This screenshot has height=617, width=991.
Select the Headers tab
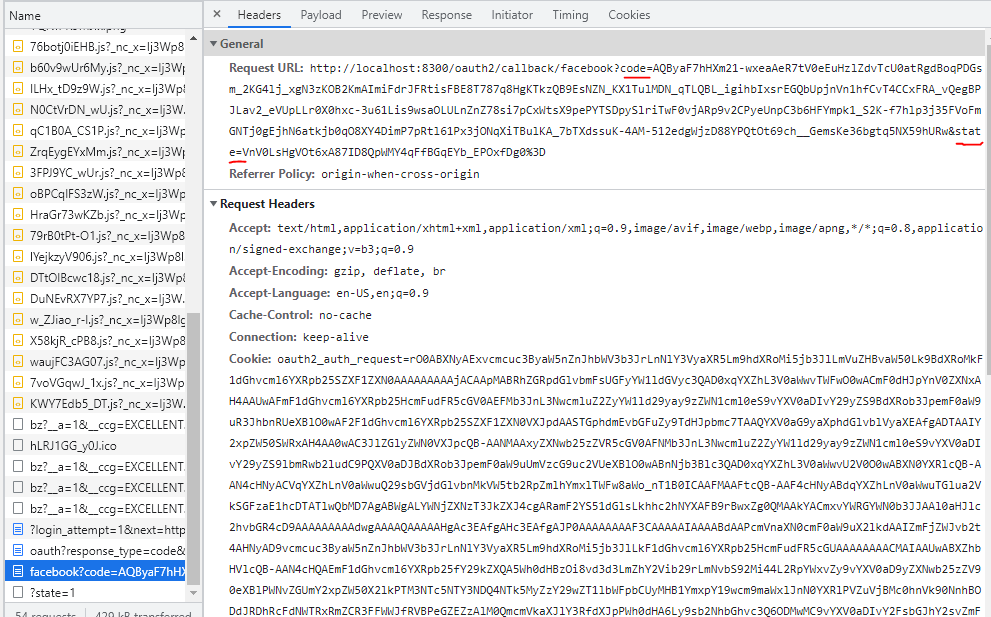coord(259,15)
